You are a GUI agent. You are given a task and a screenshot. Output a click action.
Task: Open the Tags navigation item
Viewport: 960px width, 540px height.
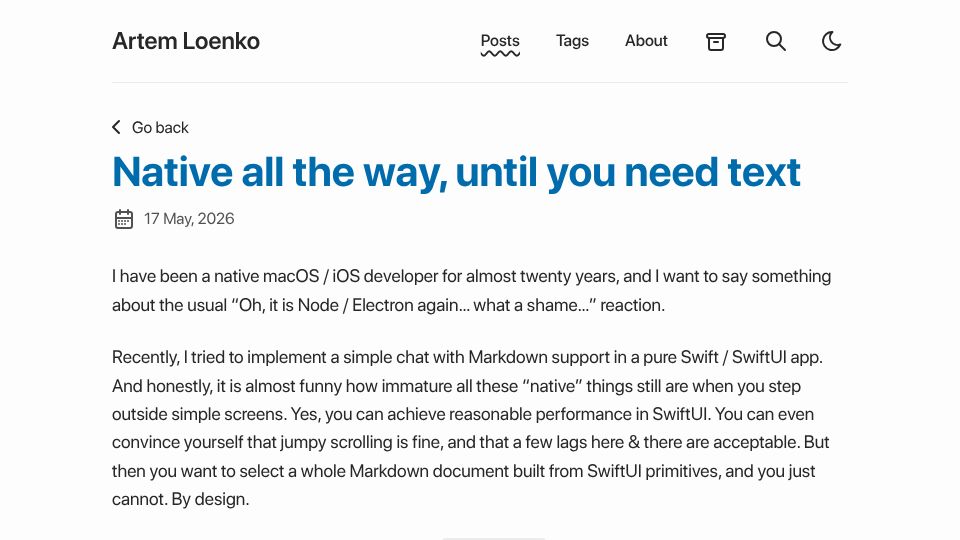coord(572,40)
